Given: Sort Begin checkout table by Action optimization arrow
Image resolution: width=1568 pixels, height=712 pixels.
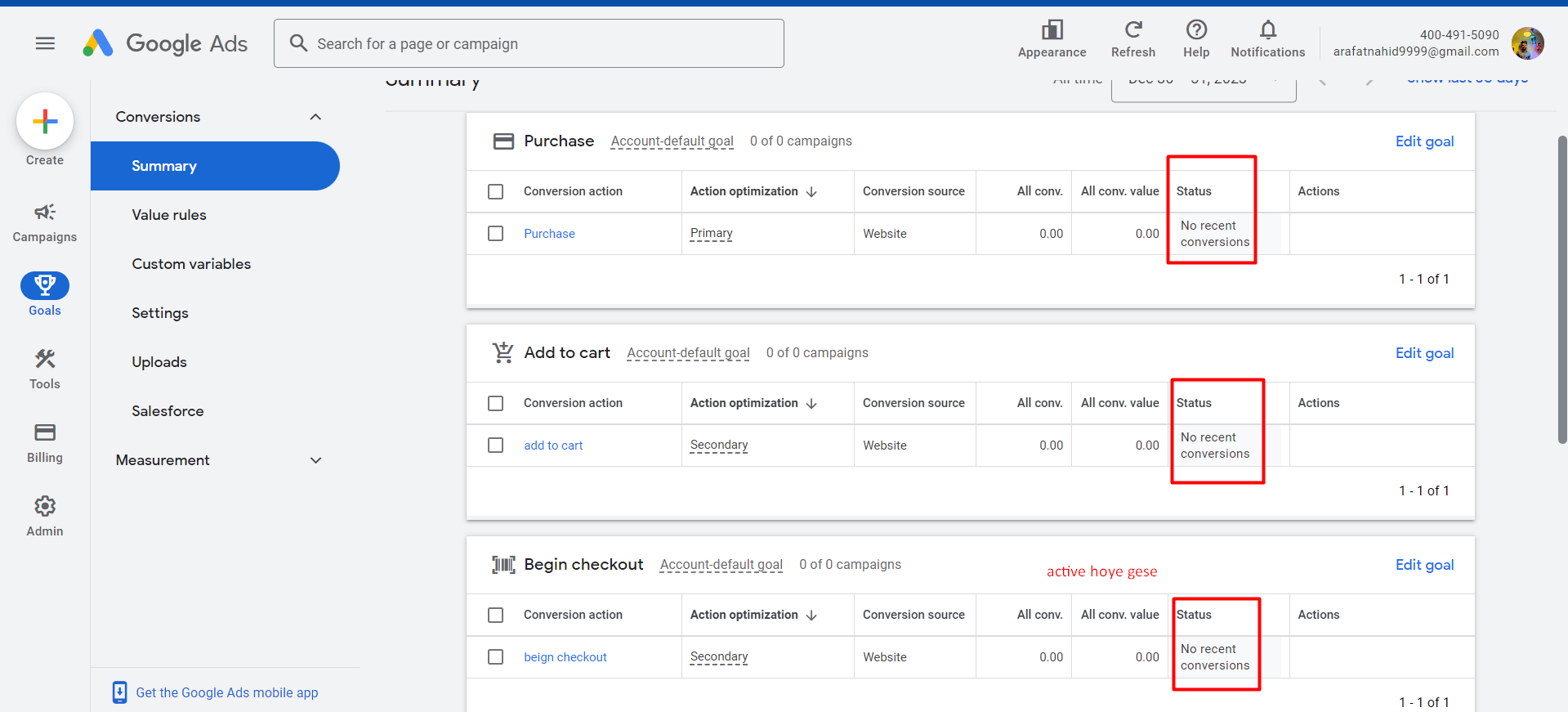Looking at the screenshot, I should 811,616.
